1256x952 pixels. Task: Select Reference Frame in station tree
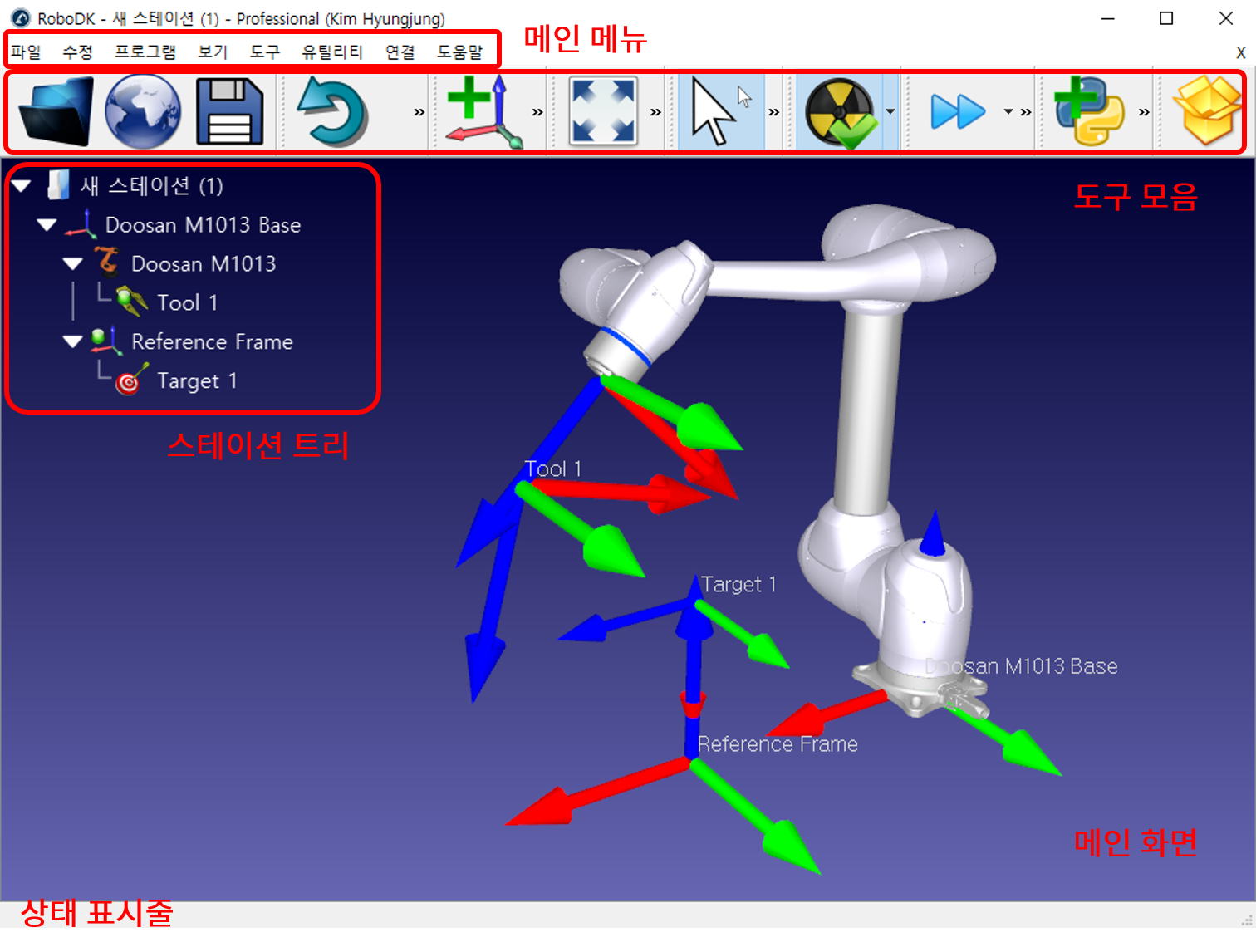coord(212,342)
